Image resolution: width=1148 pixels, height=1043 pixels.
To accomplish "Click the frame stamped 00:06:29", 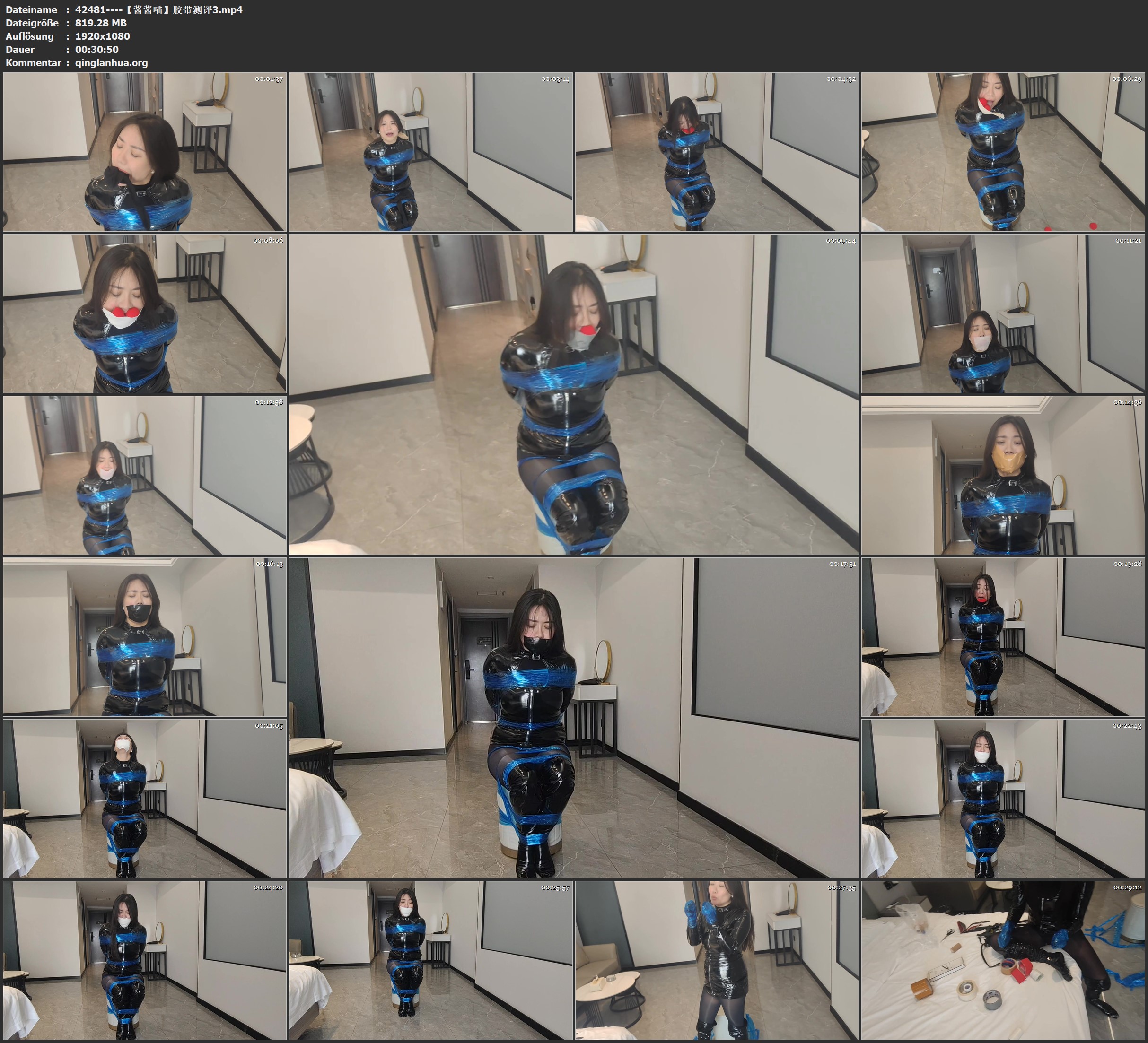I will (1003, 152).
